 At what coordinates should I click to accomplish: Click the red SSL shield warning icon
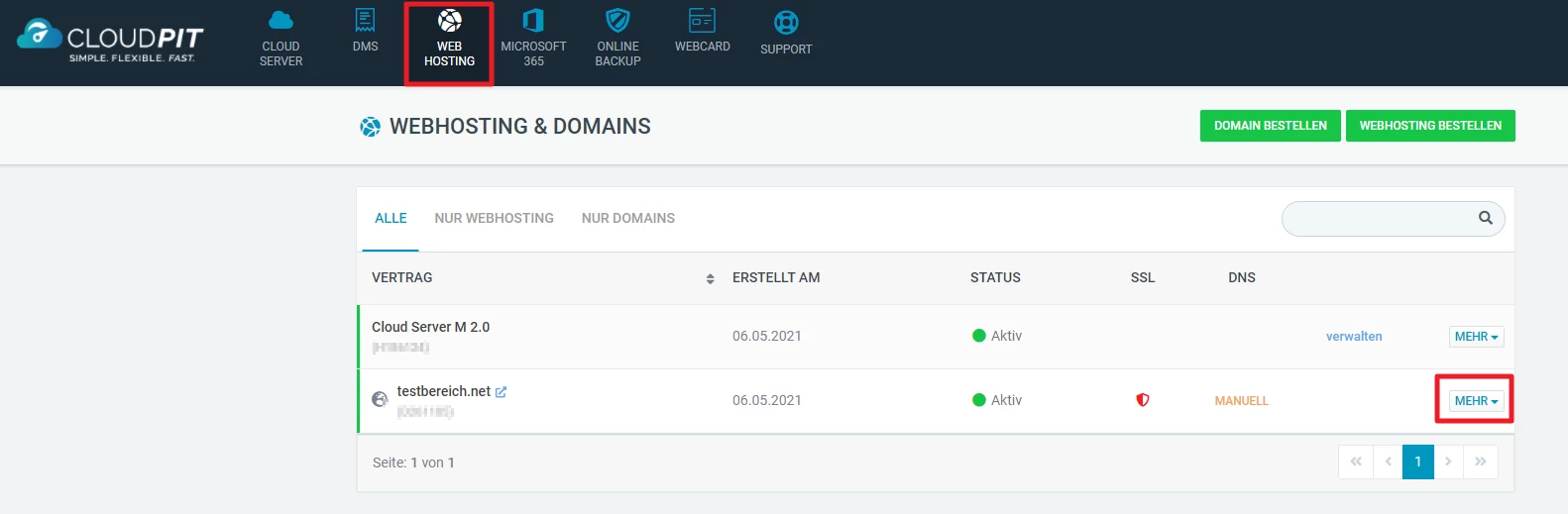pos(1143,400)
